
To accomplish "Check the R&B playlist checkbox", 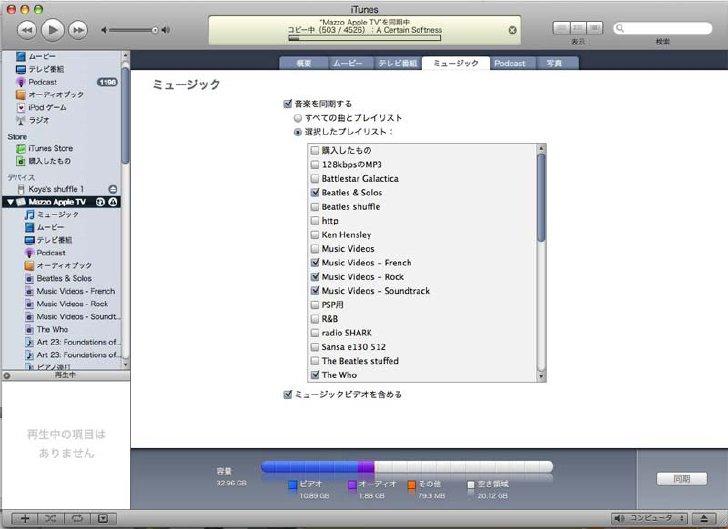I will pos(315,319).
